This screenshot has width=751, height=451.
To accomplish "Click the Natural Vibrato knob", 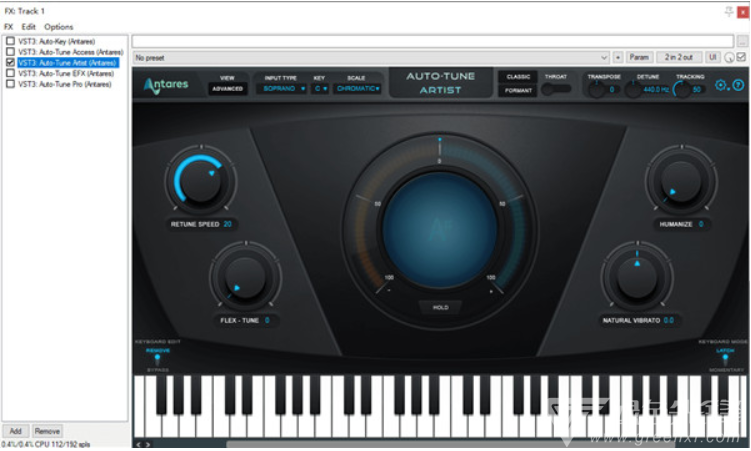I will (x=637, y=277).
